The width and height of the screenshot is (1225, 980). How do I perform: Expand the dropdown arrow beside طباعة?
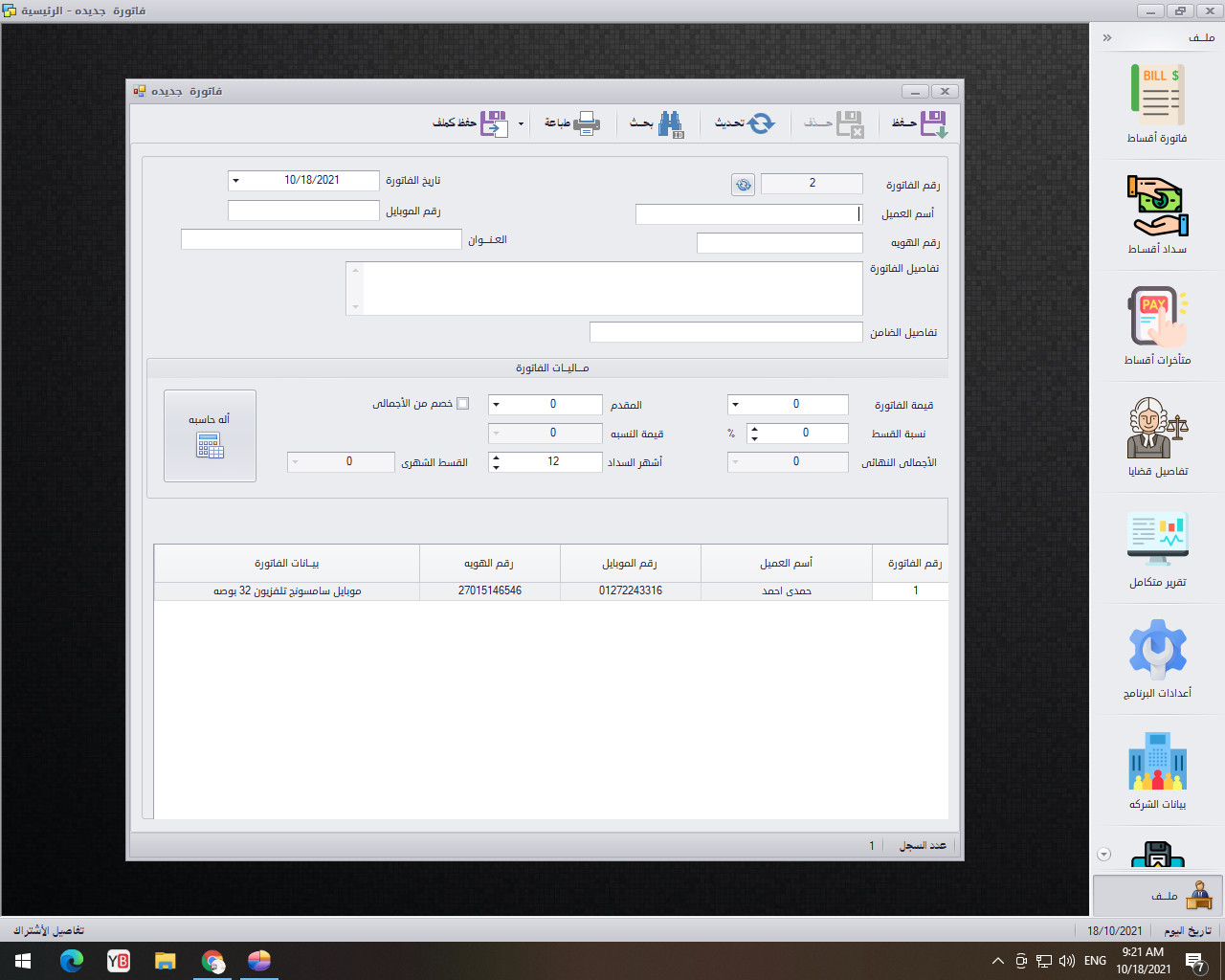(x=522, y=124)
